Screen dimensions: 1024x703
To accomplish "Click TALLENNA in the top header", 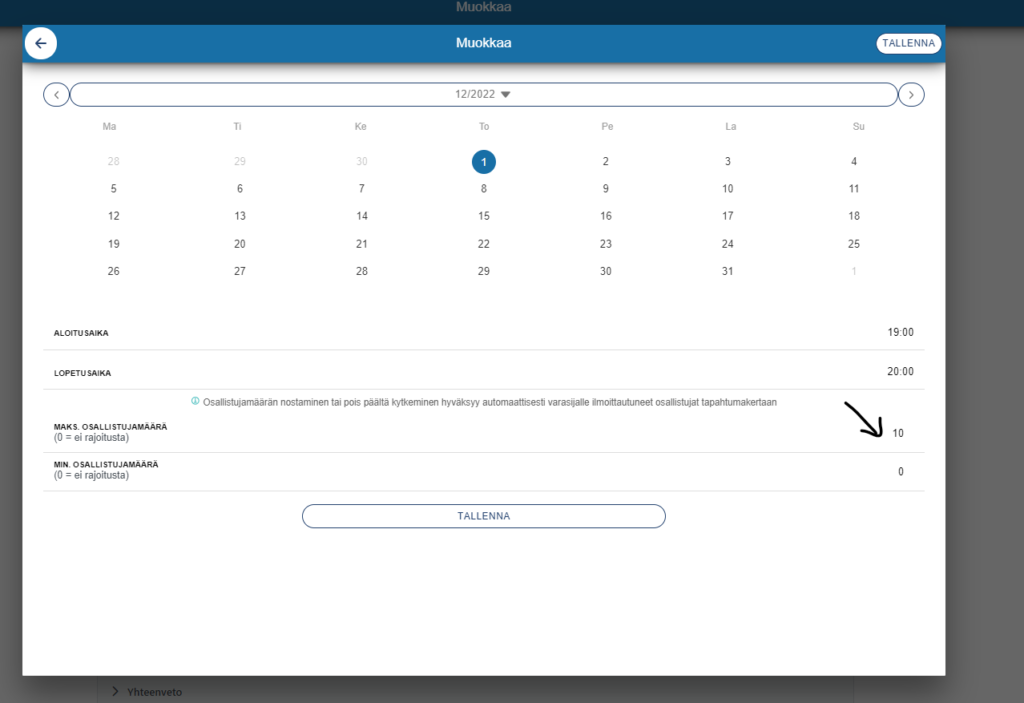I will pyautogui.click(x=908, y=43).
